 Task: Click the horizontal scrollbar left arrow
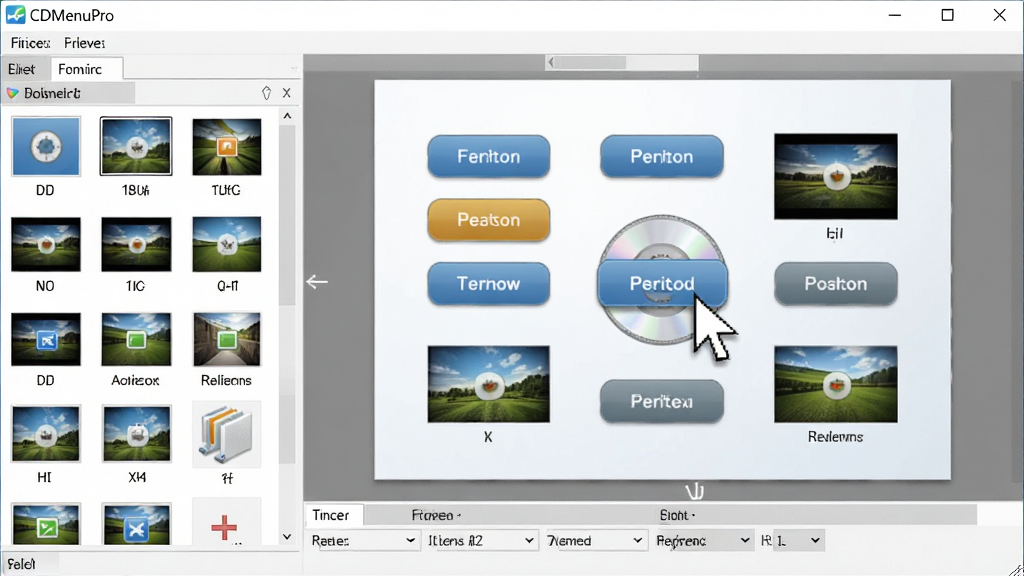[x=551, y=63]
